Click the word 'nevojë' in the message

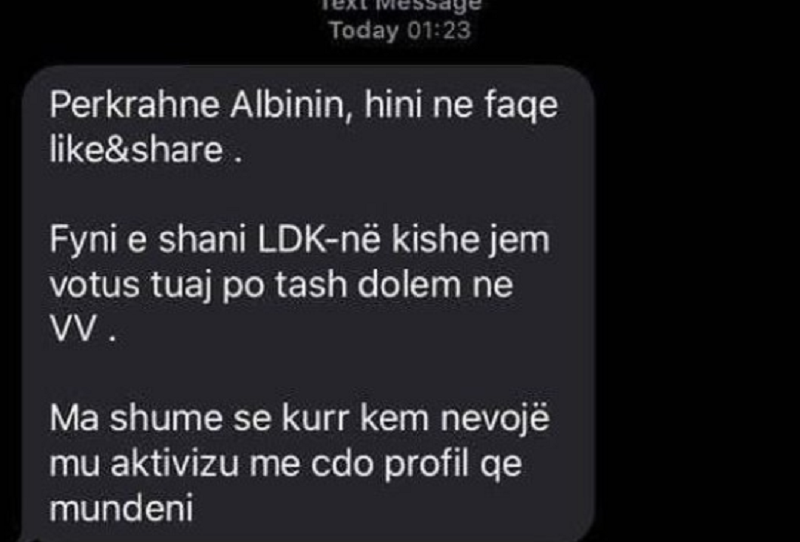tap(495, 418)
